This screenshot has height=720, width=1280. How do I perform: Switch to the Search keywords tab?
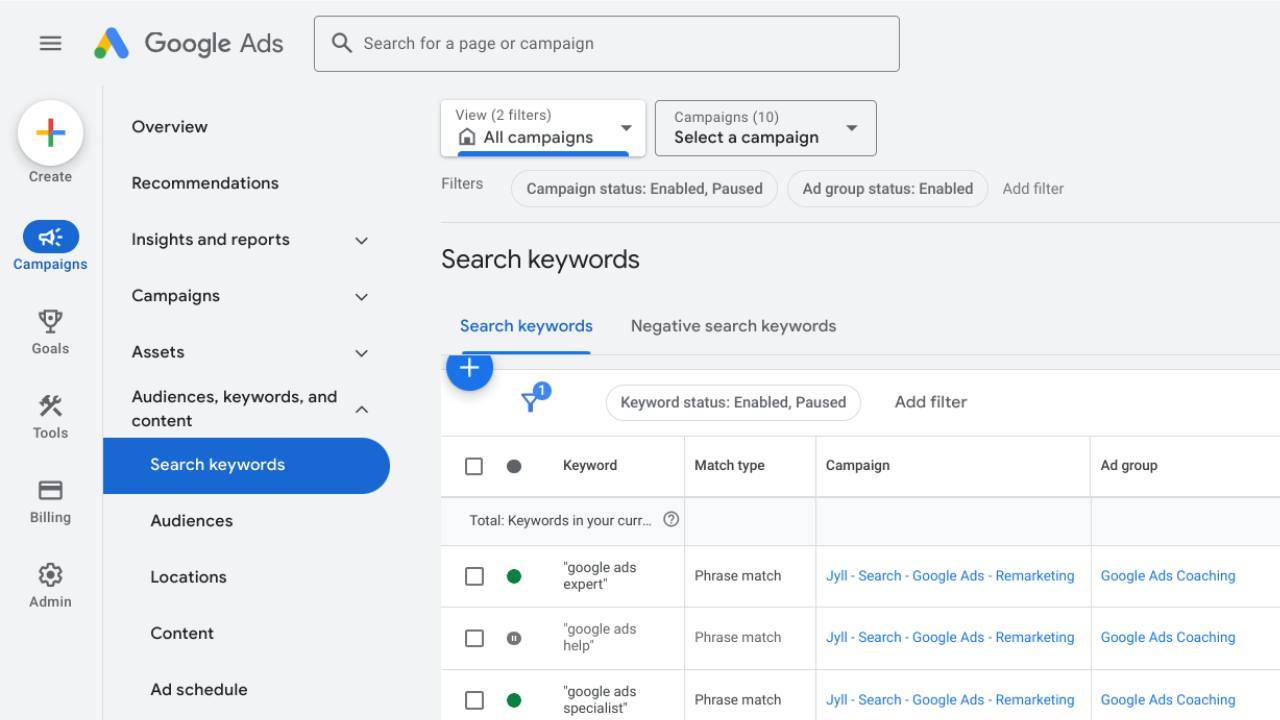click(526, 326)
